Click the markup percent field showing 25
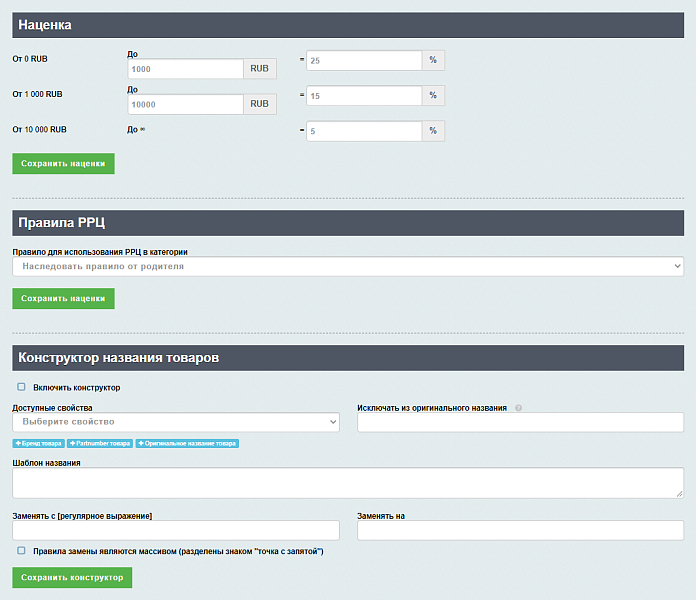 (364, 60)
